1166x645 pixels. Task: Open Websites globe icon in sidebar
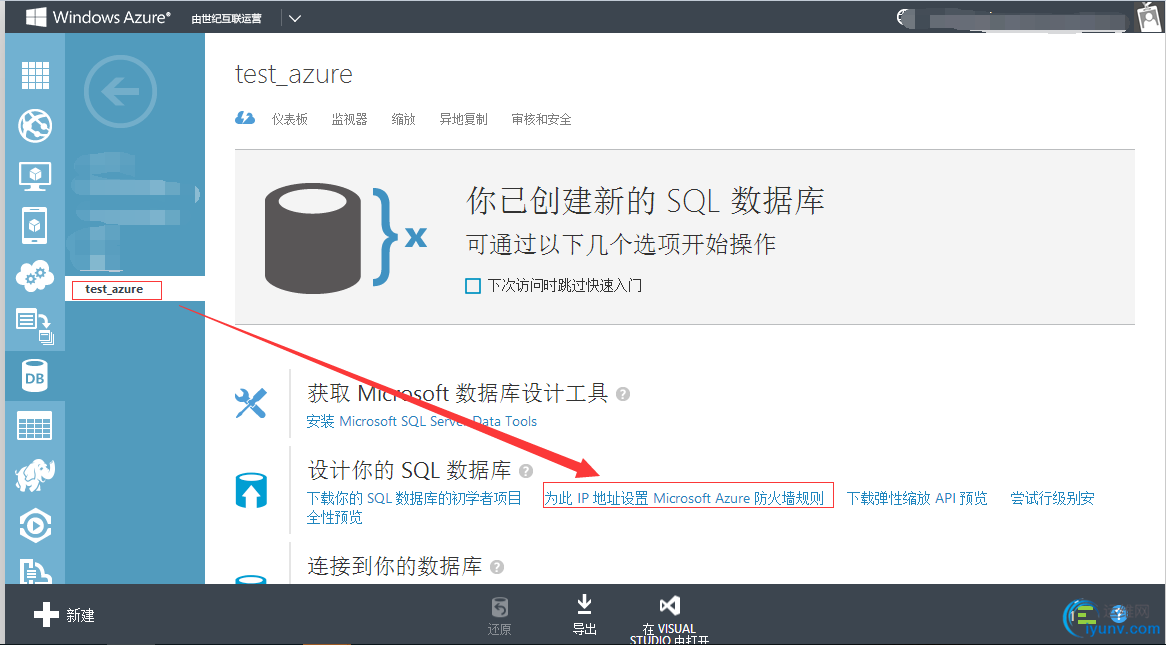[35, 126]
